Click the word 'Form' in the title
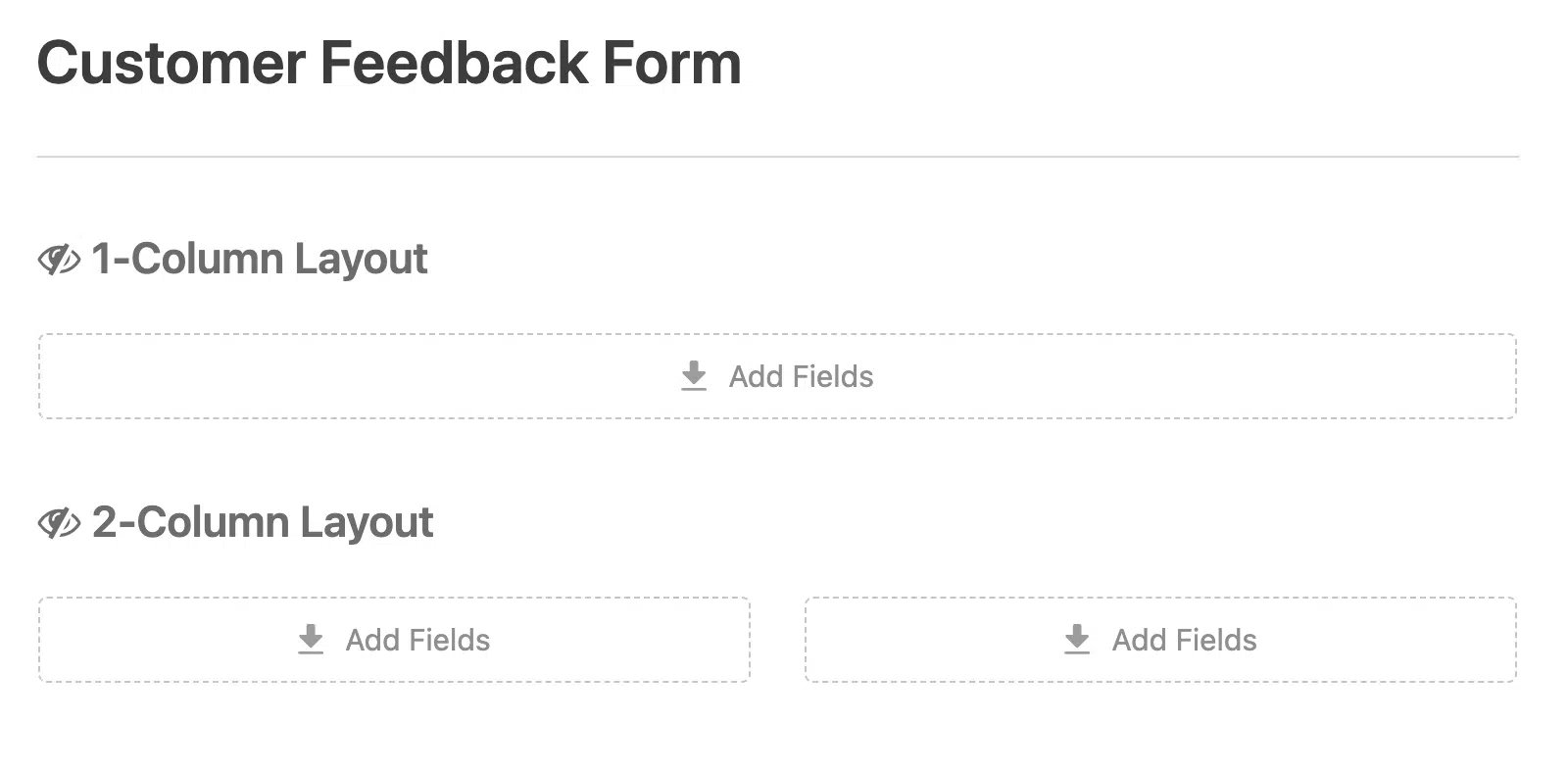This screenshot has width=1568, height=770. click(671, 64)
